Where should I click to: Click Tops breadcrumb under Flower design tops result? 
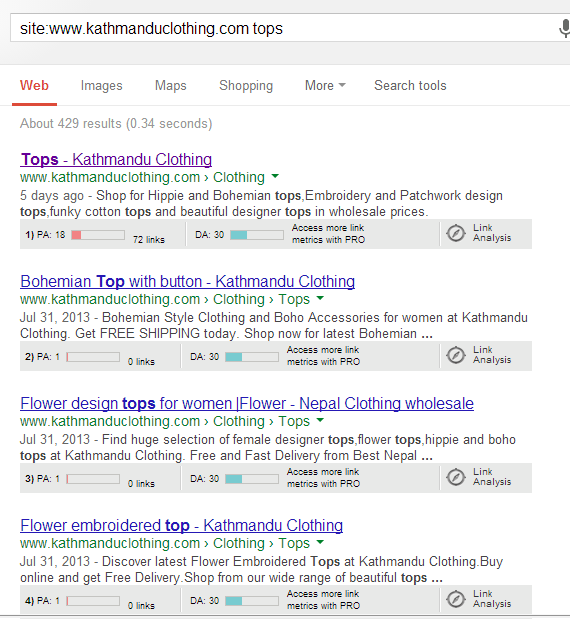point(294,421)
